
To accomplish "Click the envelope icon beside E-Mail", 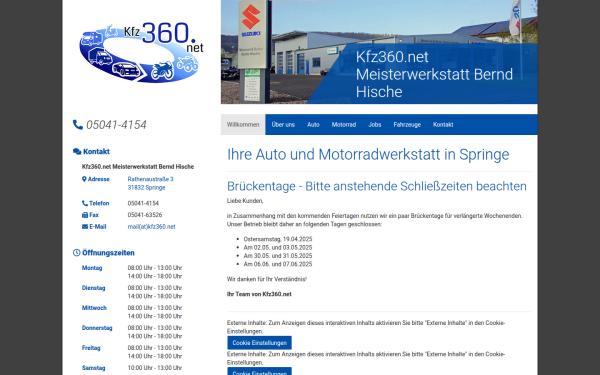I will pyautogui.click(x=85, y=227).
